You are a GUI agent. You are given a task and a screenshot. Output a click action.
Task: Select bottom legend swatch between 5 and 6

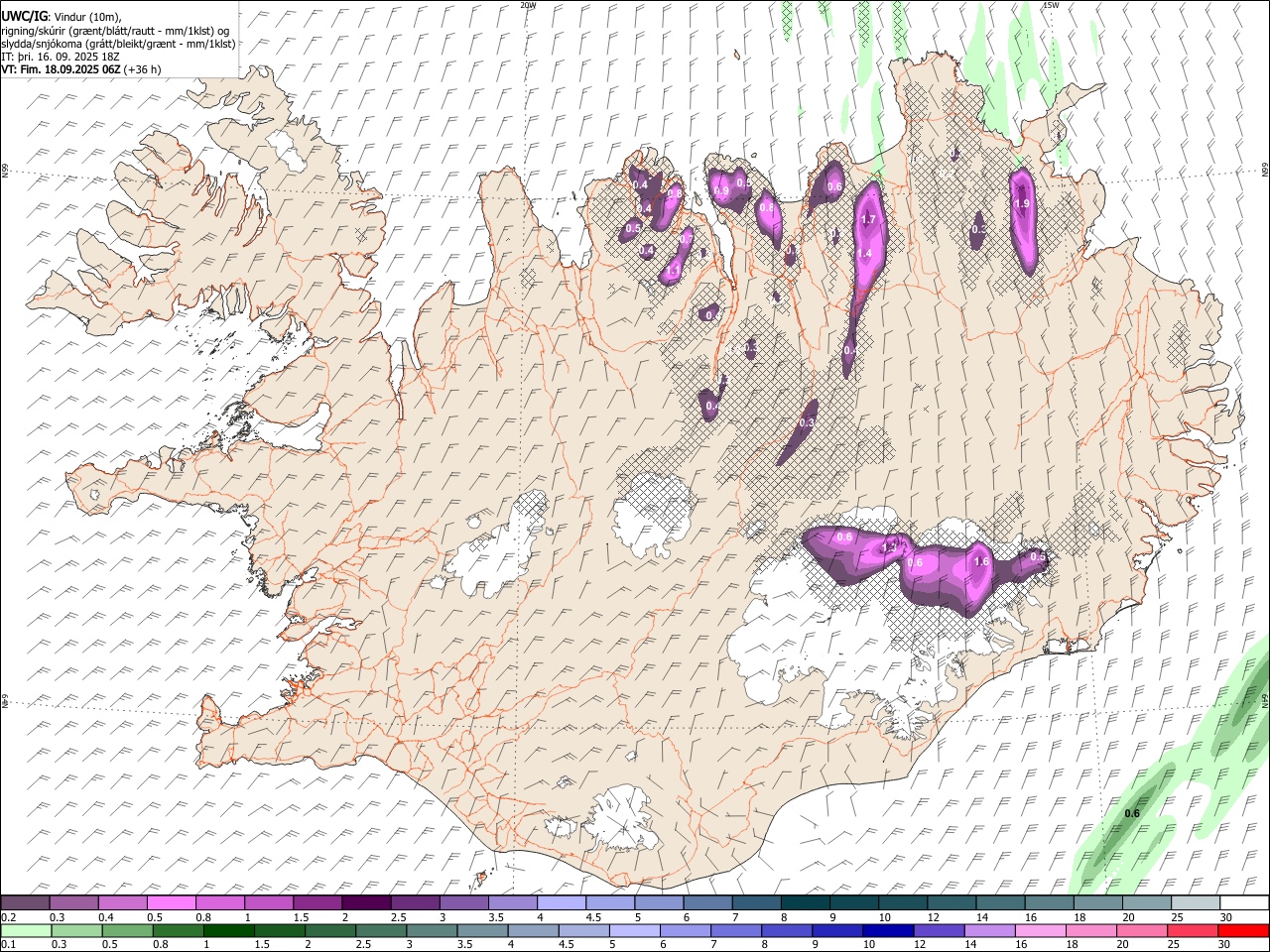(636, 931)
